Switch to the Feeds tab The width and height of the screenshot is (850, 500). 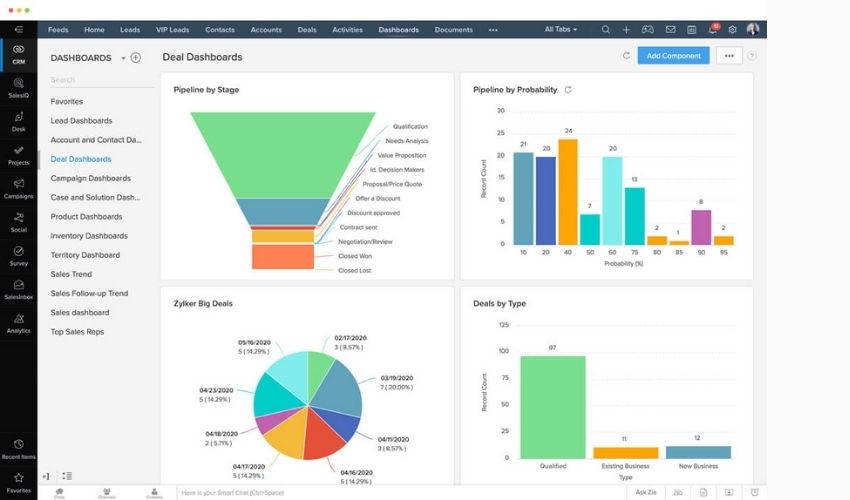tap(58, 30)
